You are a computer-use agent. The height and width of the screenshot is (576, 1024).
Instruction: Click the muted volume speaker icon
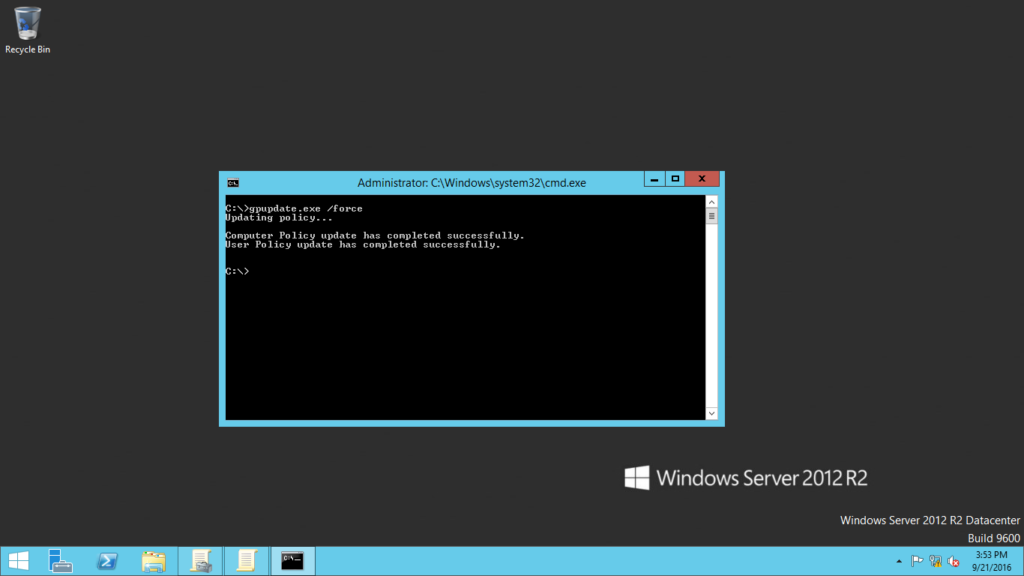953,561
